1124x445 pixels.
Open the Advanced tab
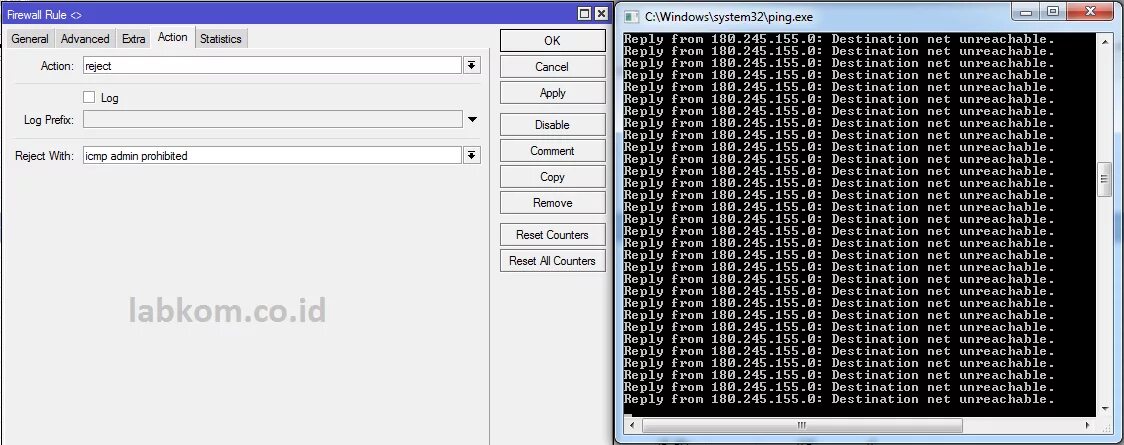pos(85,39)
